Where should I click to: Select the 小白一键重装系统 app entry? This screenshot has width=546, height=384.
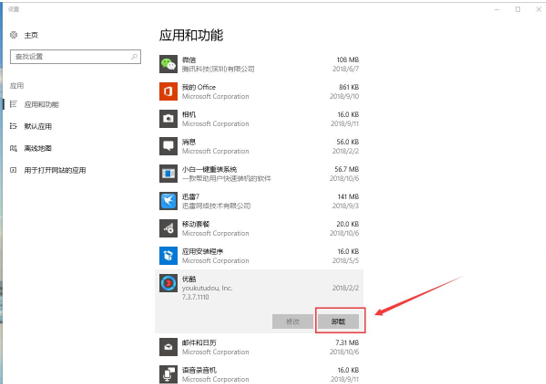pos(259,174)
